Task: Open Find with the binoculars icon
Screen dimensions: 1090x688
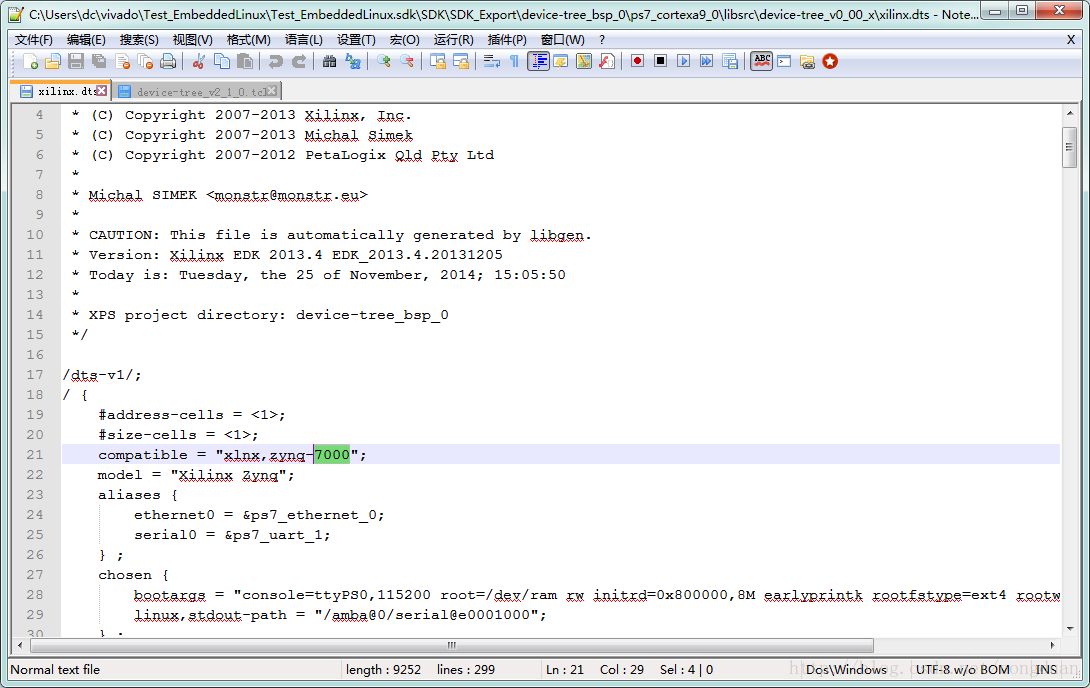Action: point(330,62)
